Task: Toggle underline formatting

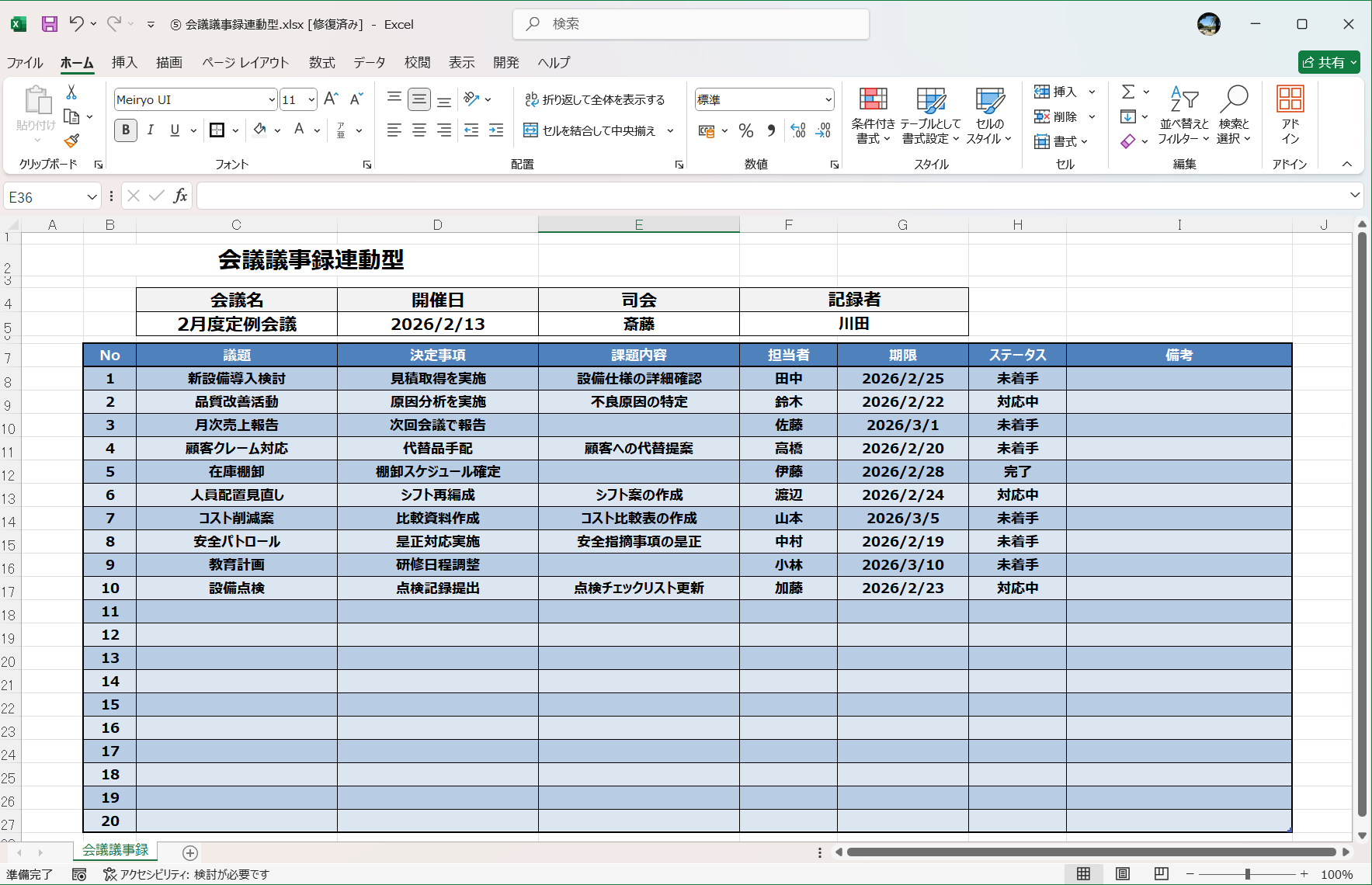Action: click(x=174, y=130)
